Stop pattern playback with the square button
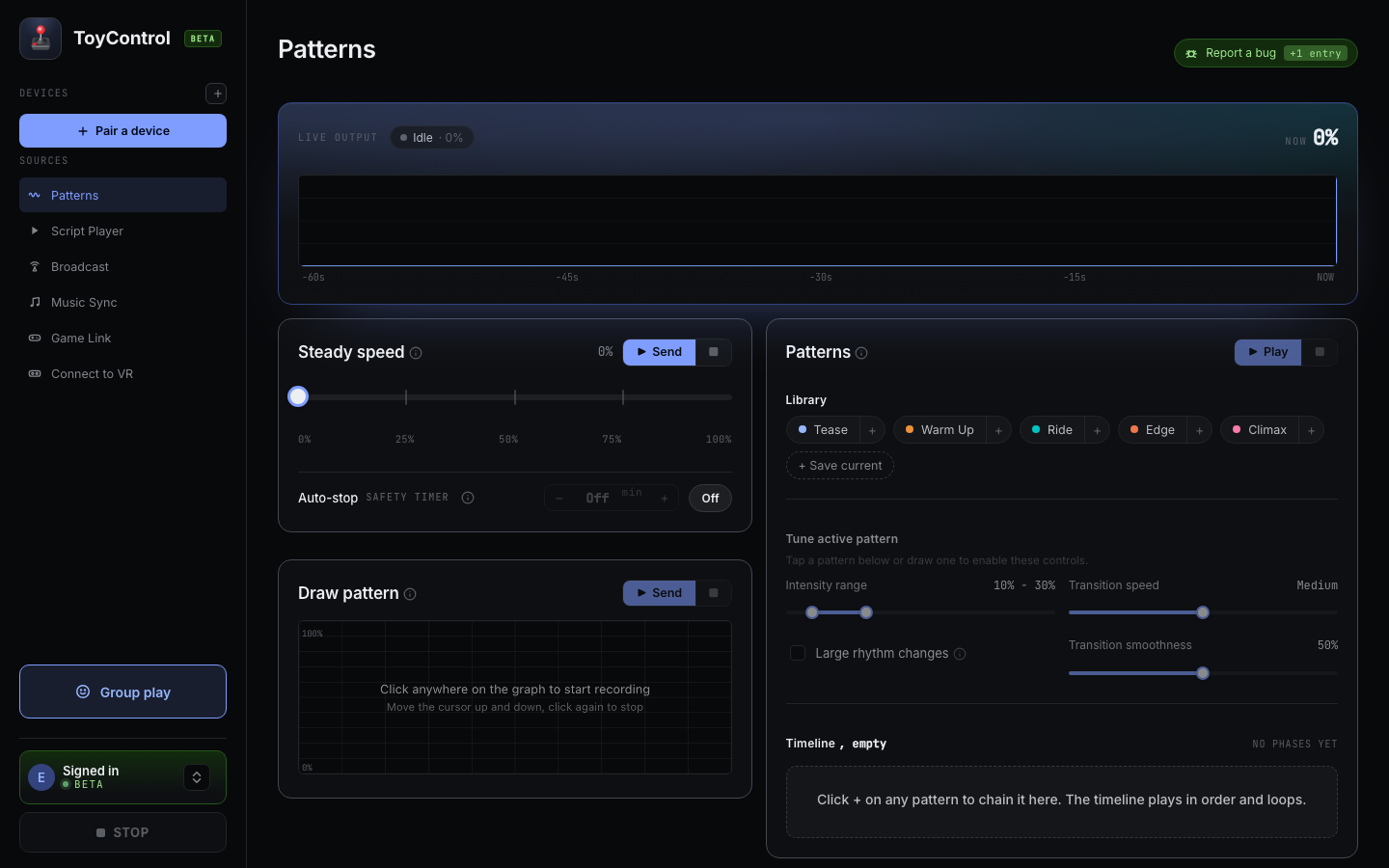The width and height of the screenshot is (1389, 868). 1320,352
